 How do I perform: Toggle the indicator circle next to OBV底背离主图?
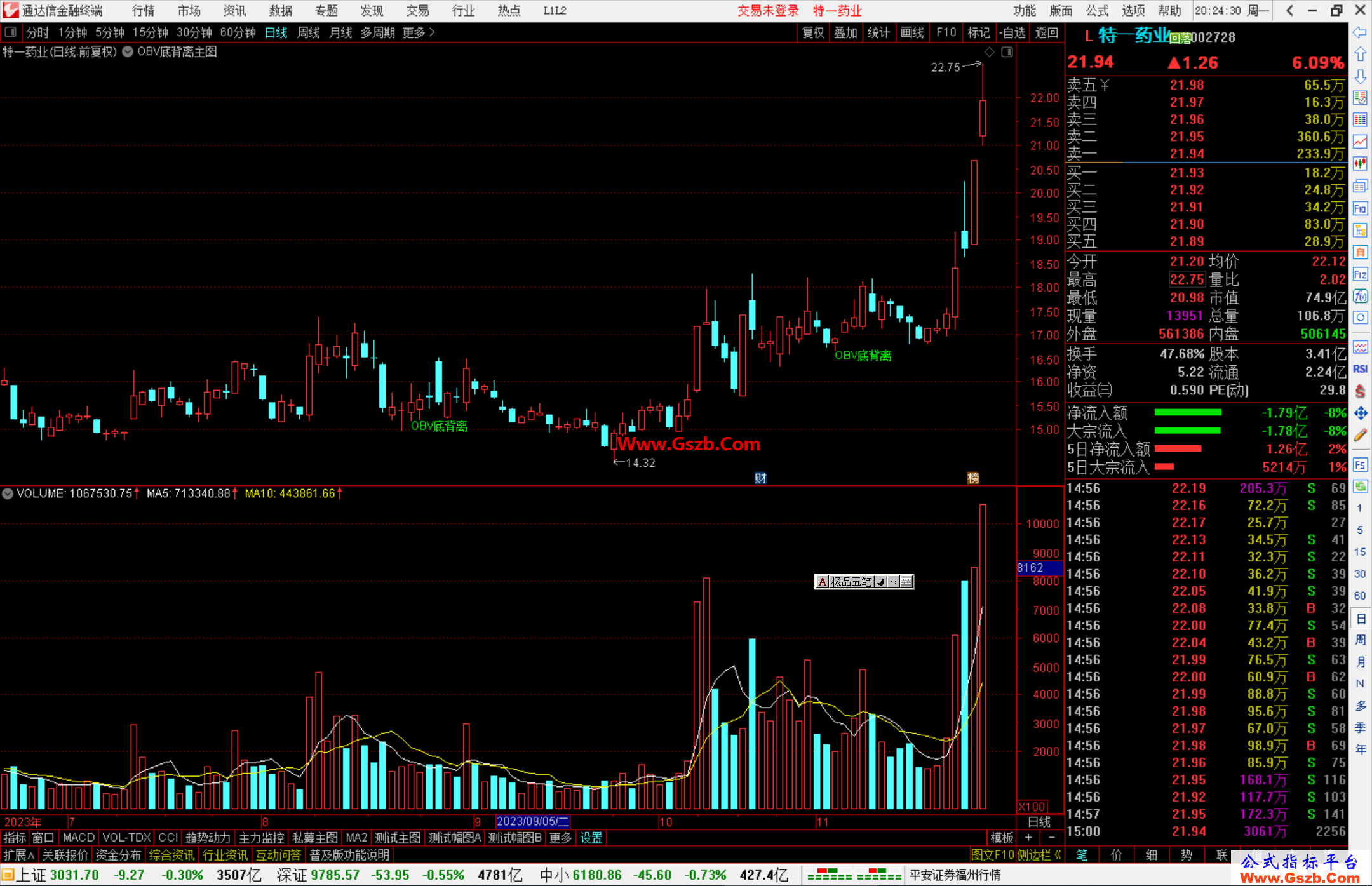point(128,52)
